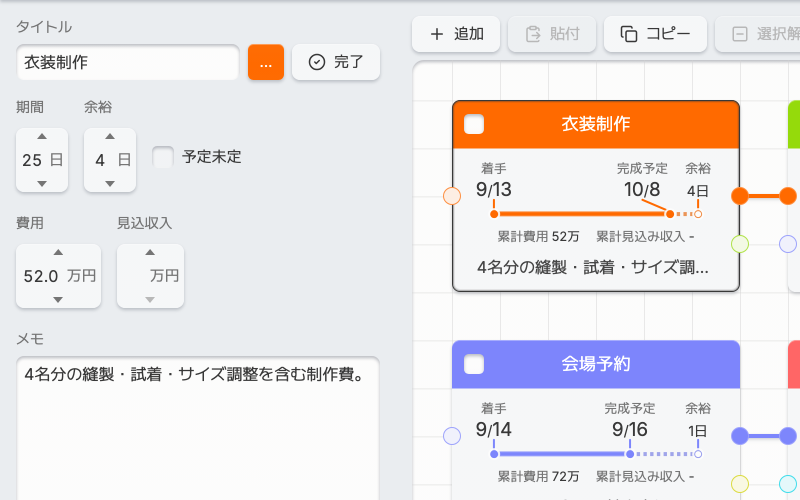Click the 追加 (add) button
This screenshot has width=800, height=500.
[x=456, y=34]
